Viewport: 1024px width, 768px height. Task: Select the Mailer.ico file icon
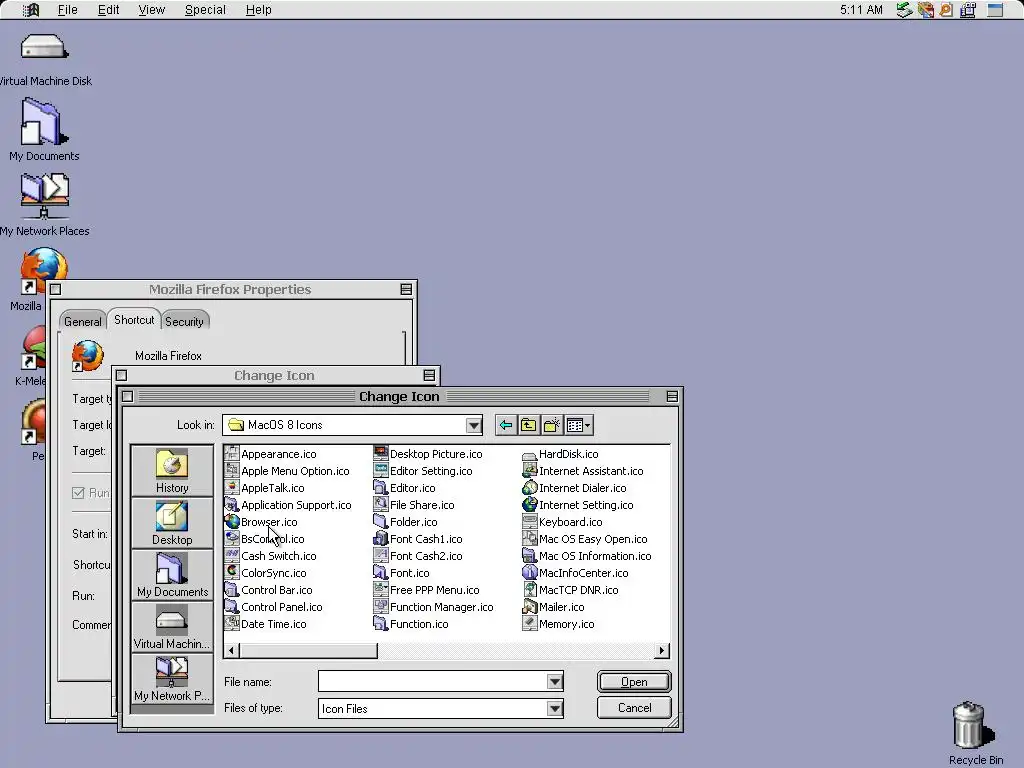click(530, 607)
